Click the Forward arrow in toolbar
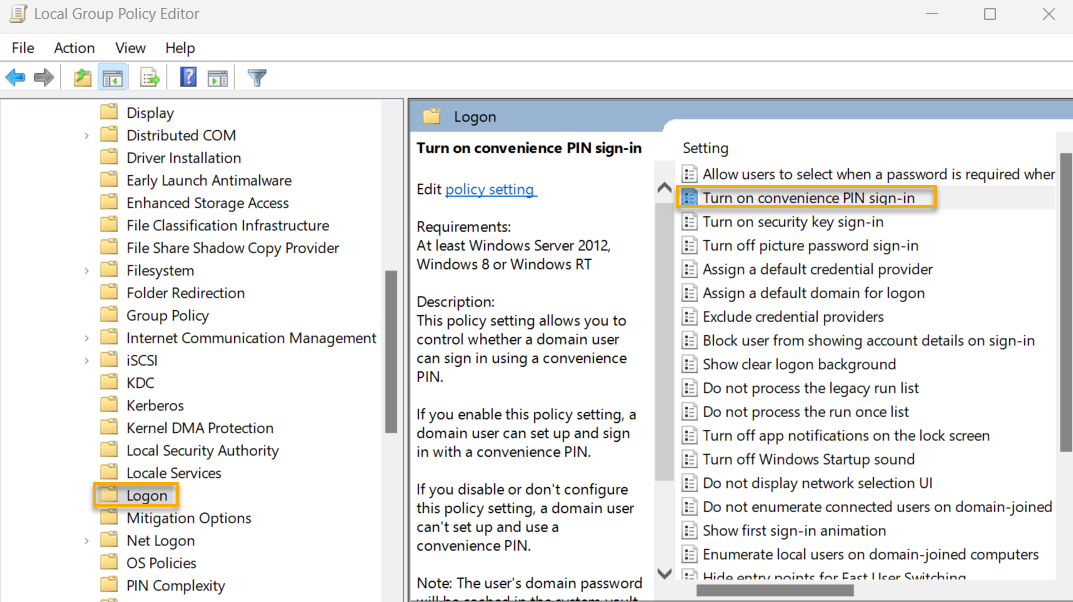The image size is (1073, 602). pos(44,78)
